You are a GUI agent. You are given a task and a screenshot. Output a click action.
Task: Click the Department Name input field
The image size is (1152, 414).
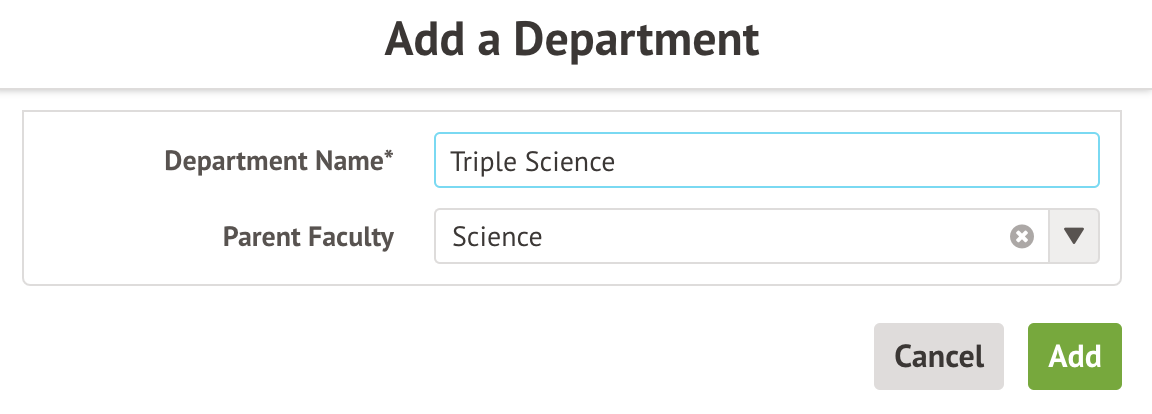pos(766,161)
